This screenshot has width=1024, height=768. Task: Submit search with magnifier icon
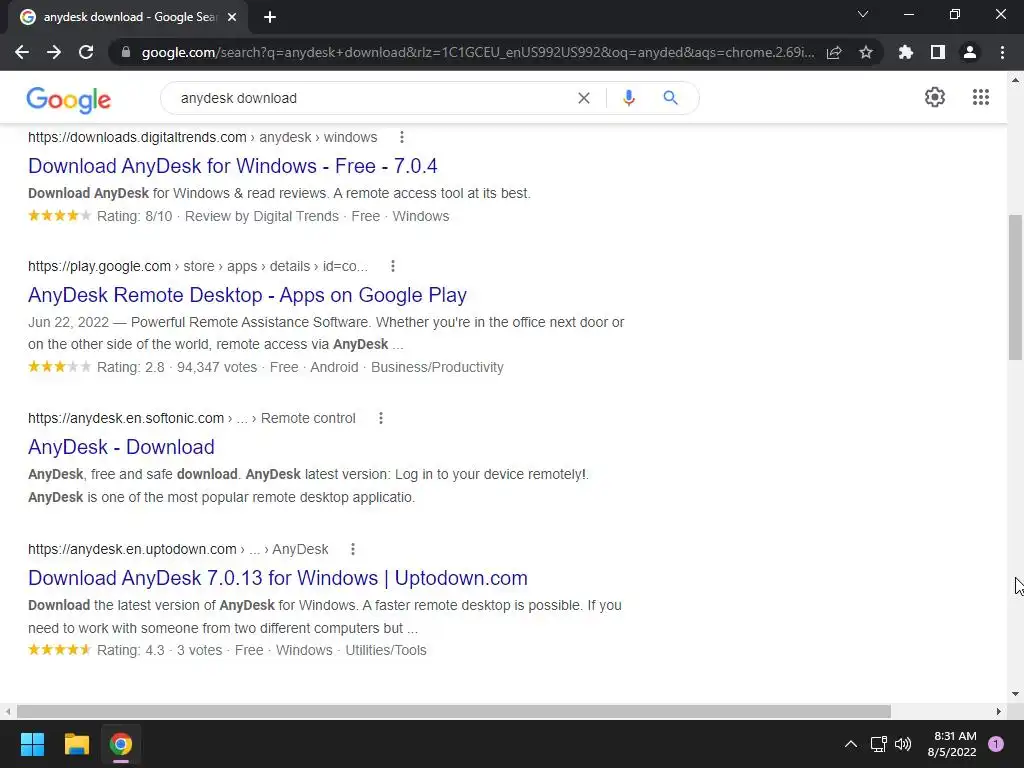click(670, 98)
